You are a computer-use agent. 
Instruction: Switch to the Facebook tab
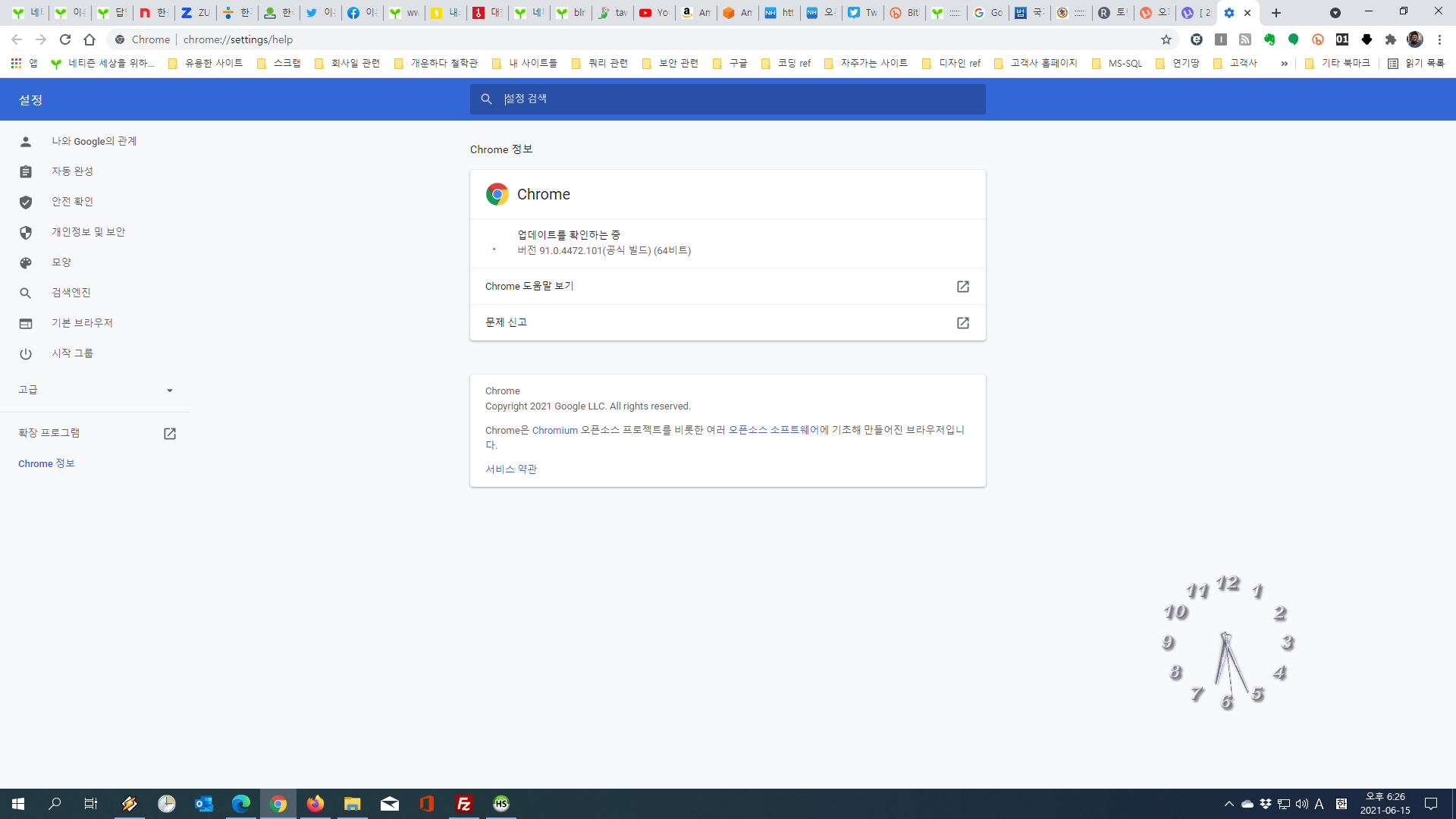362,13
